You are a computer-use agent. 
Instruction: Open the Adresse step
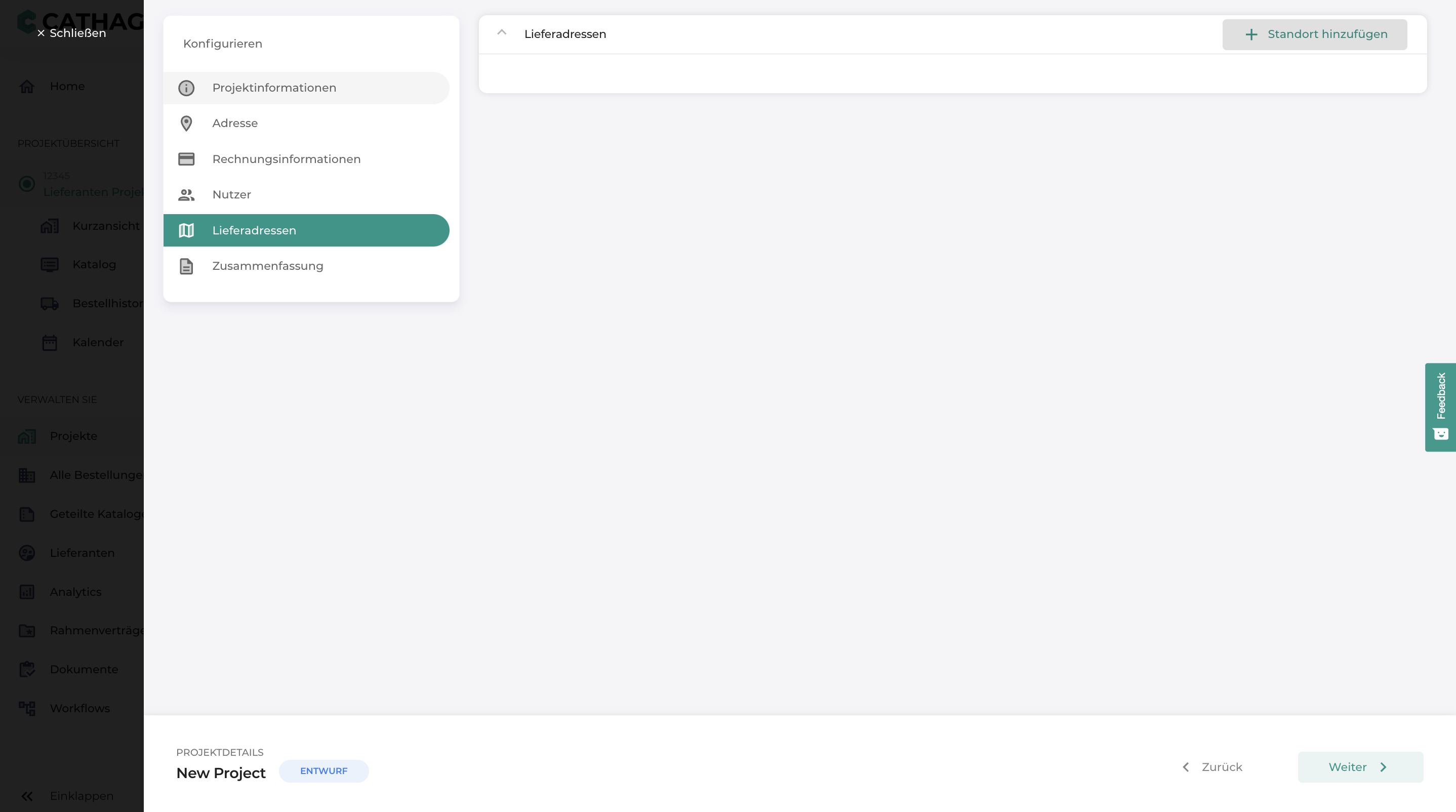306,123
